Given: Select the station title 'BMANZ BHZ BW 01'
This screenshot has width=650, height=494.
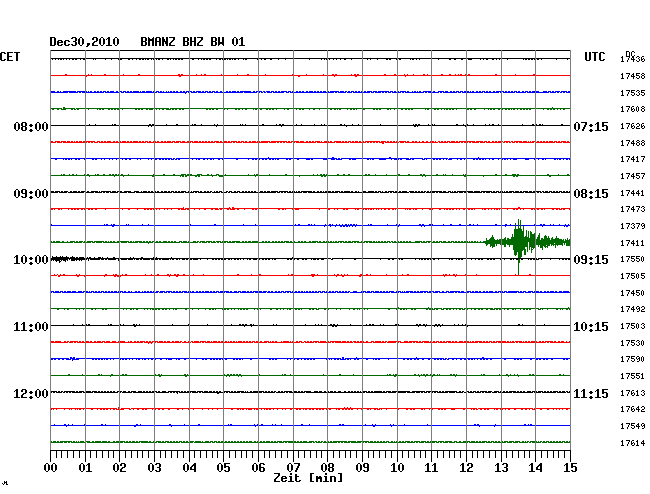Looking at the screenshot, I should pyautogui.click(x=193, y=42).
